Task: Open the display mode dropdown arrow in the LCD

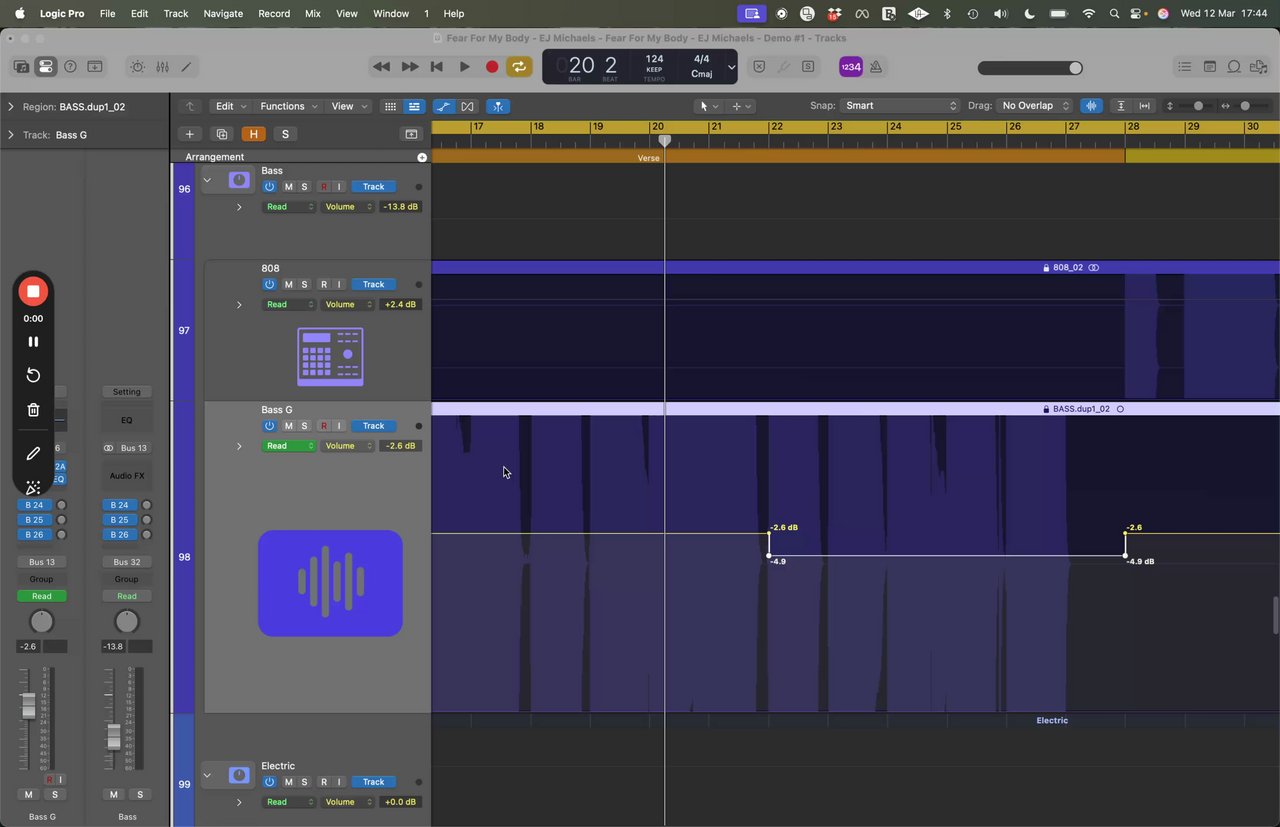Action: pyautogui.click(x=731, y=67)
